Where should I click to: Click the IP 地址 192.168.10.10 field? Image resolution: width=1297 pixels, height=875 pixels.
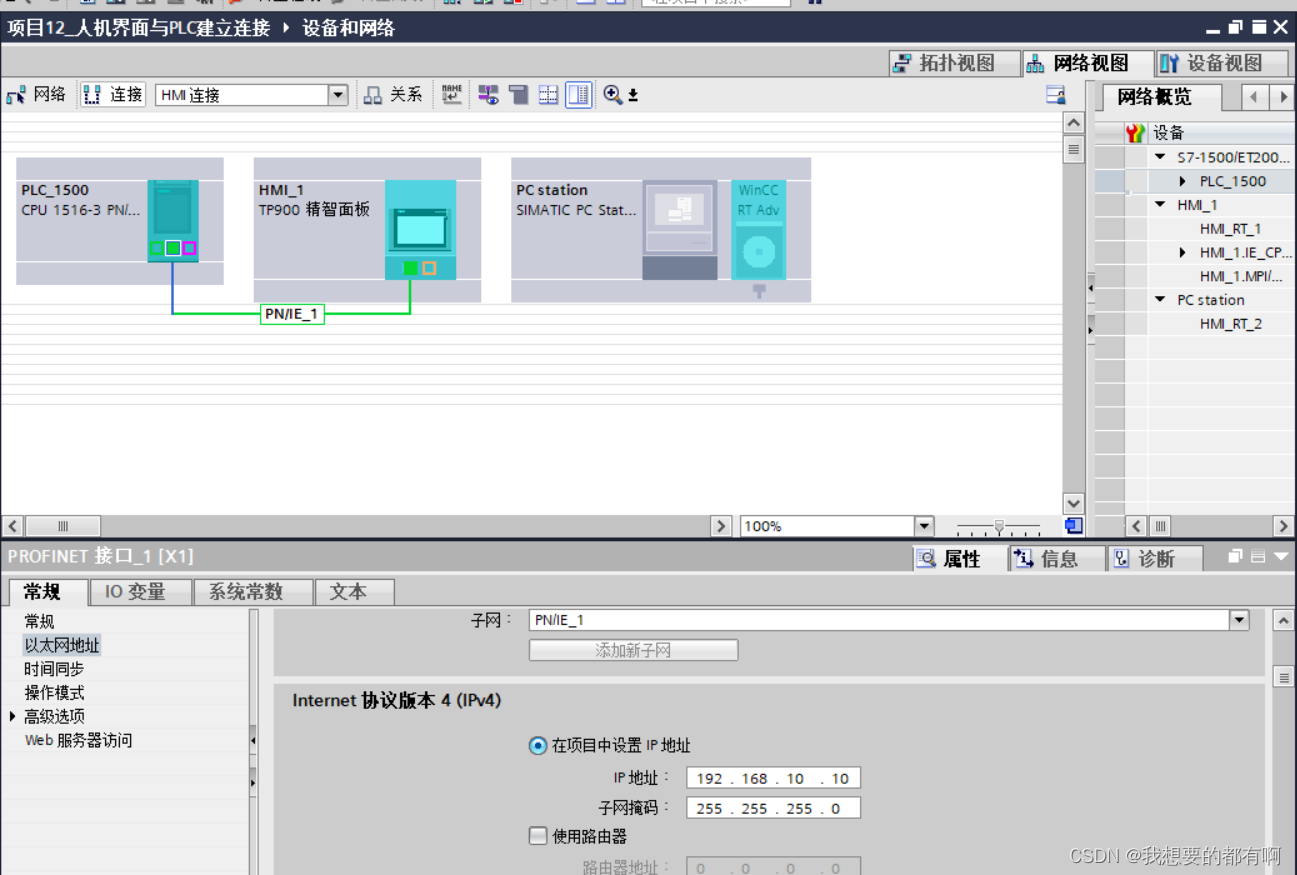(773, 778)
